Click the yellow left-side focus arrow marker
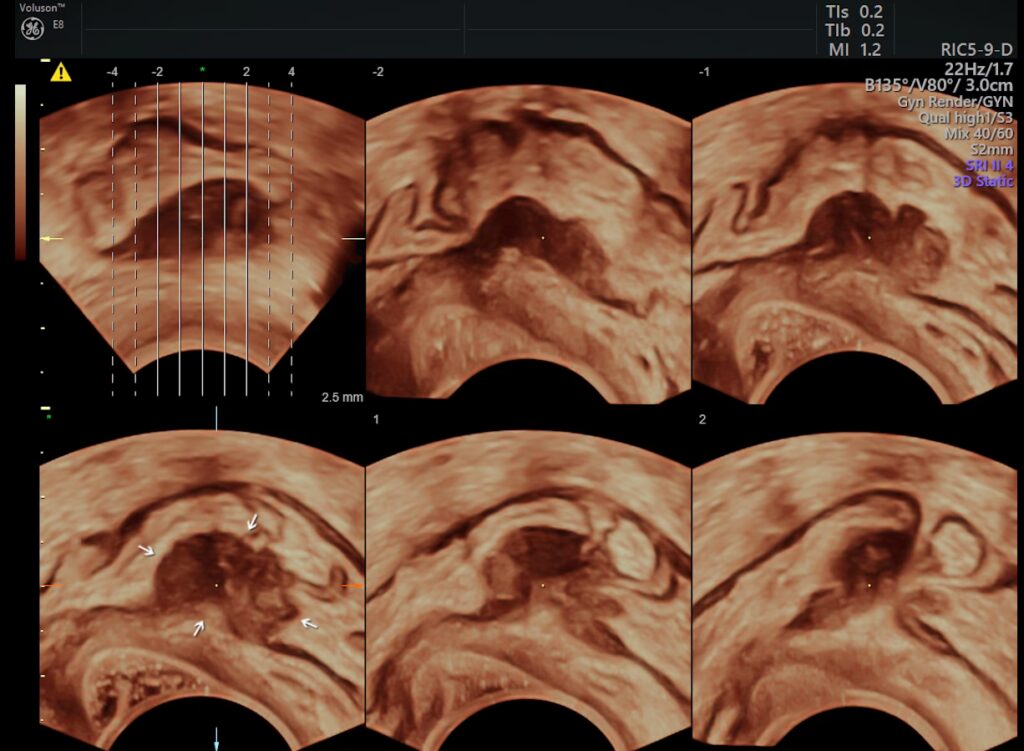Screen dimensions: 1024x751 tap(51, 239)
